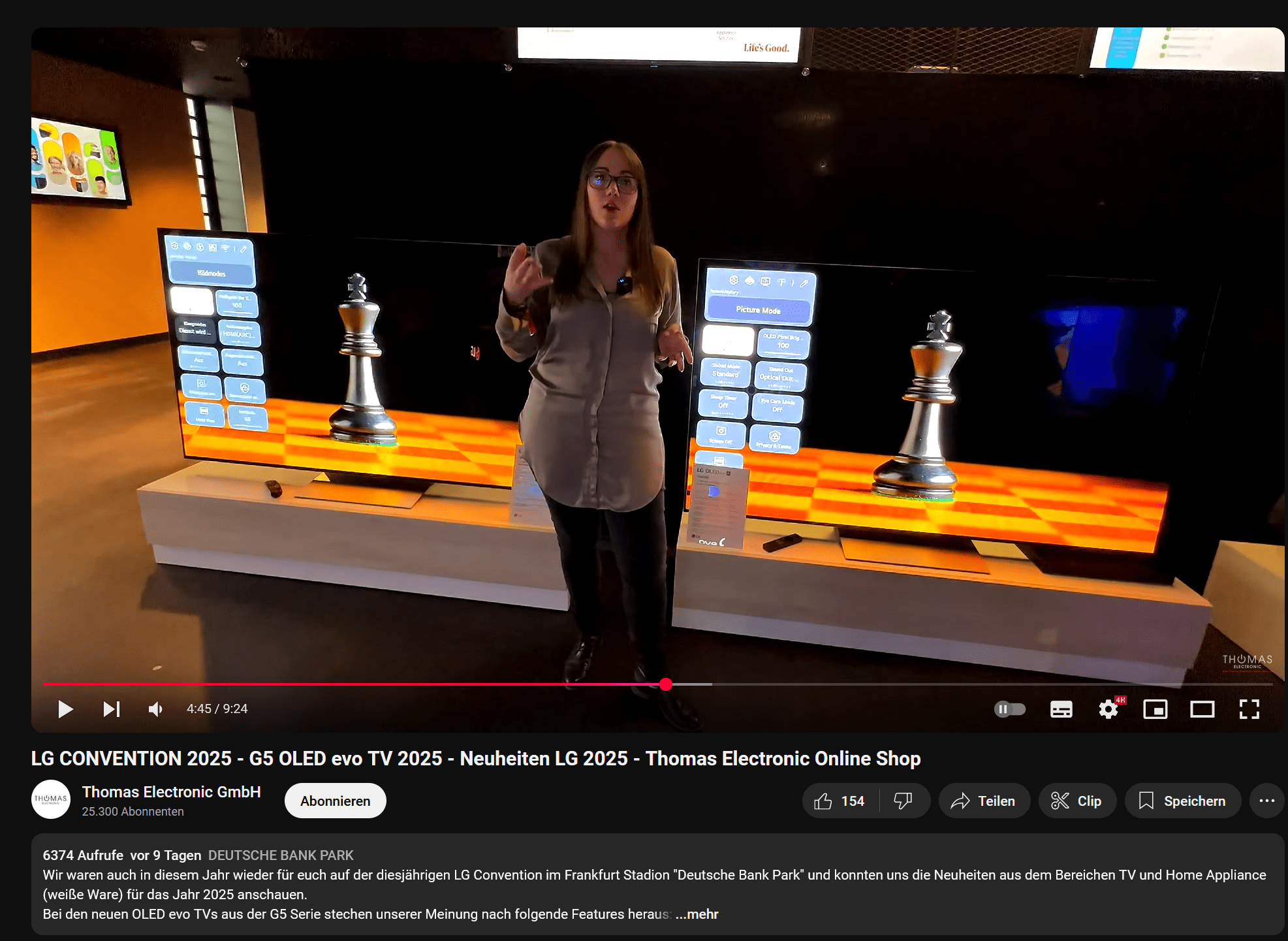Click the 4:45 / 9:24 time display

pos(217,709)
